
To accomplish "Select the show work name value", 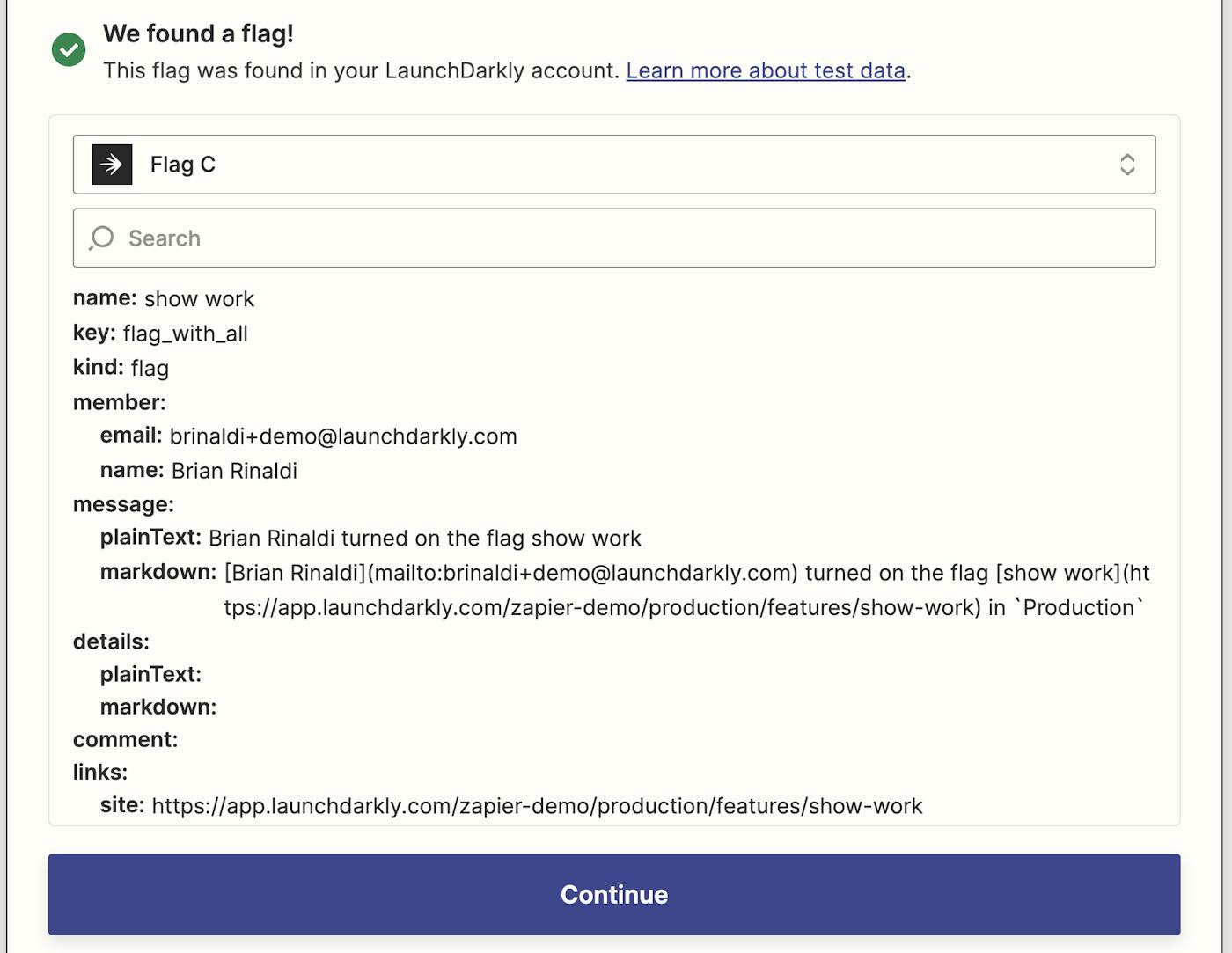I will (200, 299).
